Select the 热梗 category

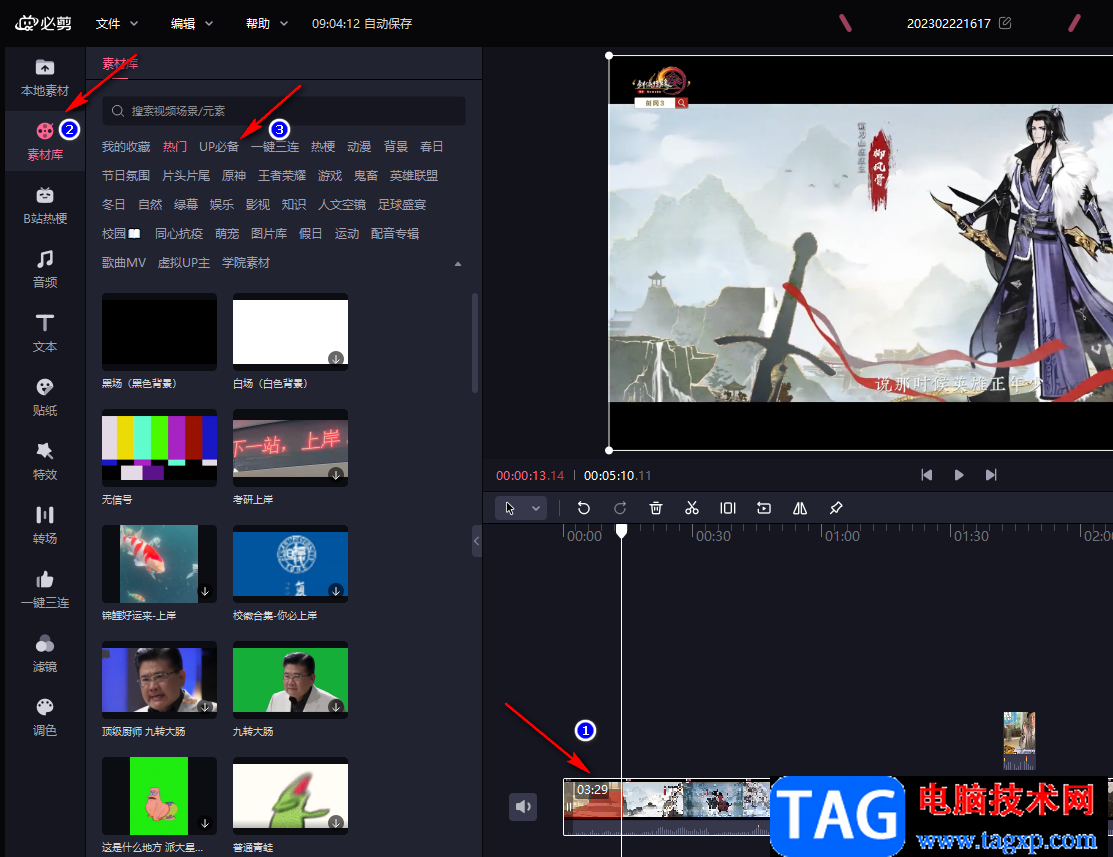[x=323, y=146]
